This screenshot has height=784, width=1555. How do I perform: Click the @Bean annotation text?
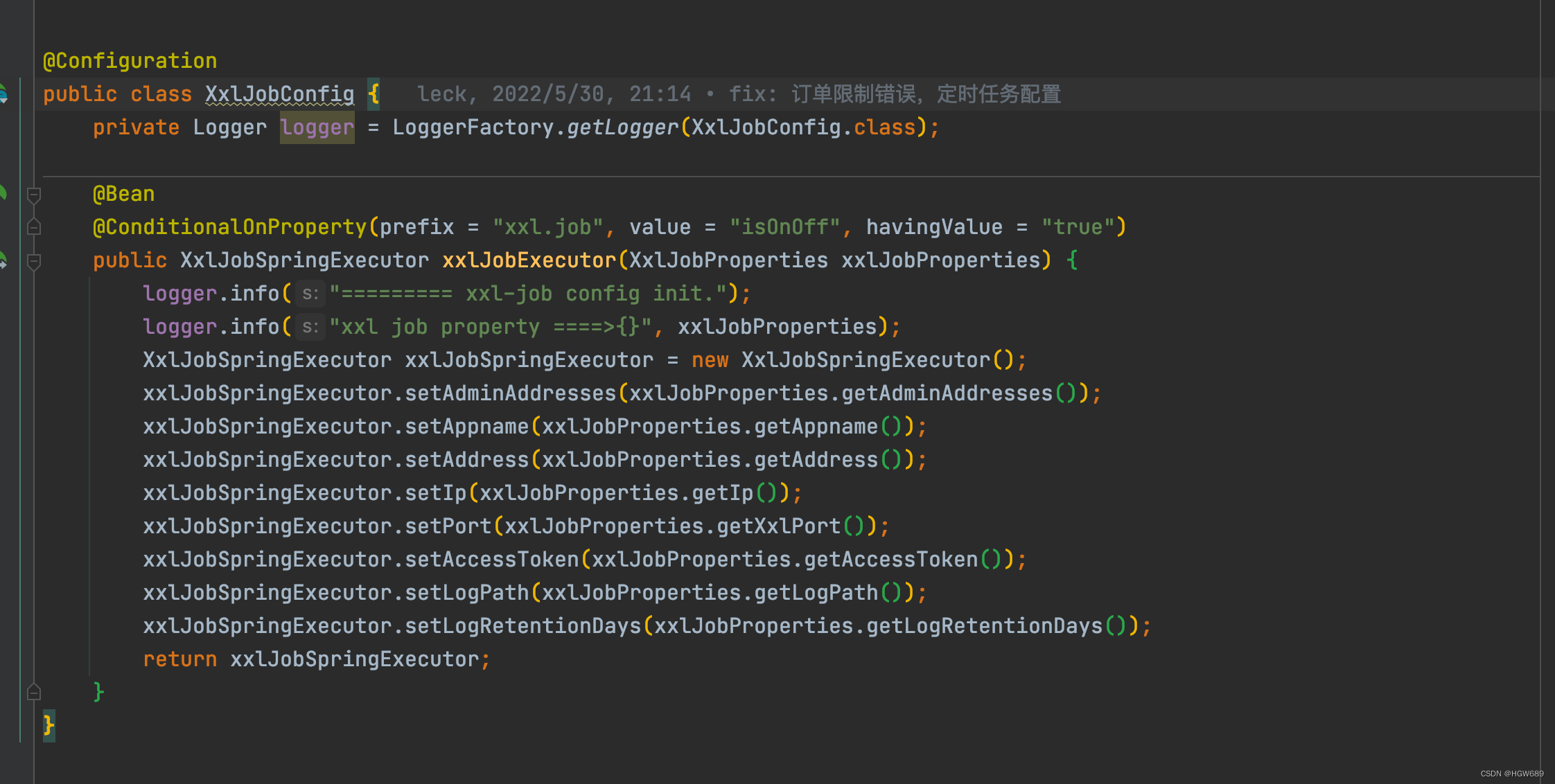click(124, 194)
